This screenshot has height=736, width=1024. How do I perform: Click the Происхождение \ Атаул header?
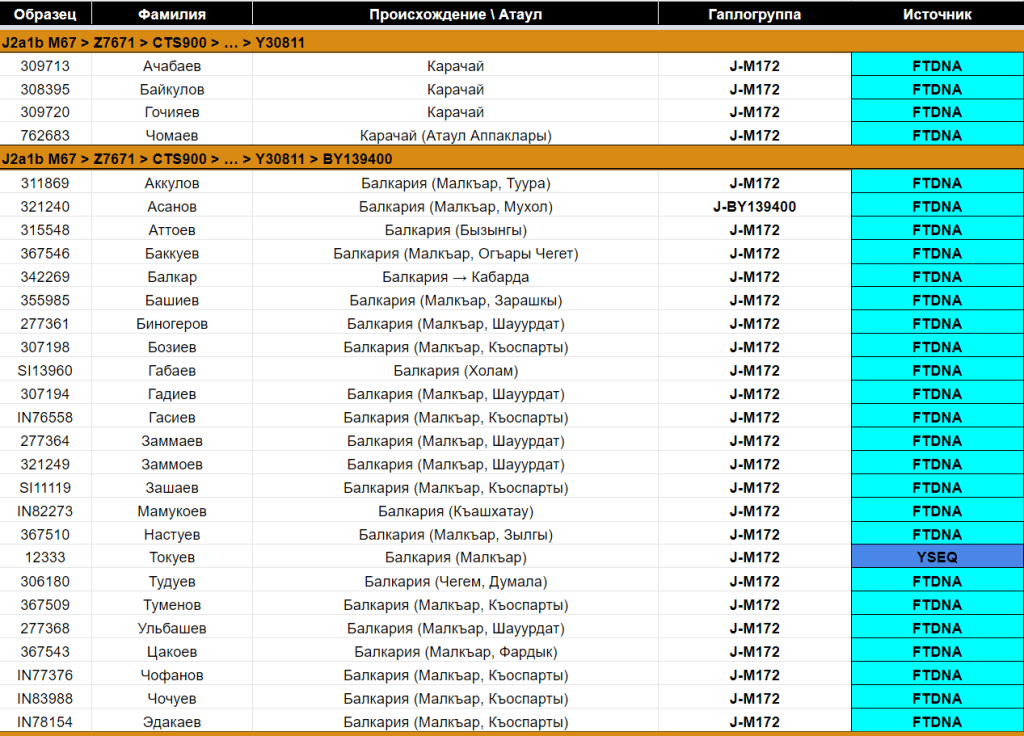pyautogui.click(x=455, y=14)
